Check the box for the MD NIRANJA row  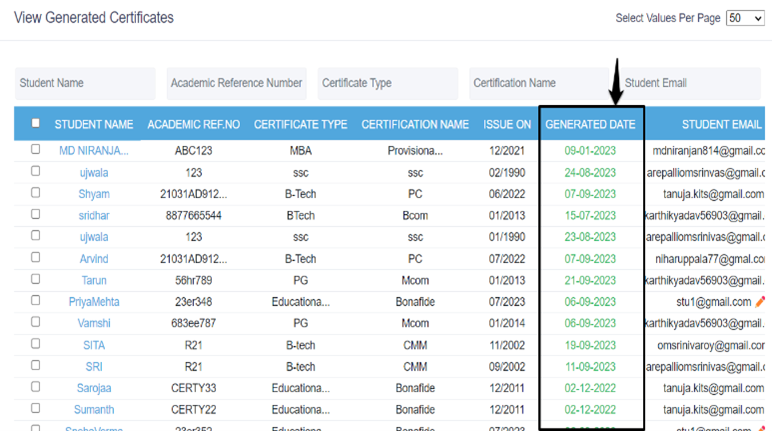tap(35, 150)
